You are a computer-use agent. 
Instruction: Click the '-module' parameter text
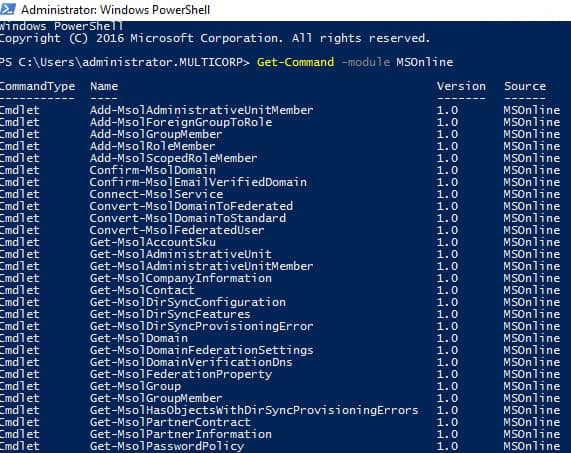(x=365, y=62)
